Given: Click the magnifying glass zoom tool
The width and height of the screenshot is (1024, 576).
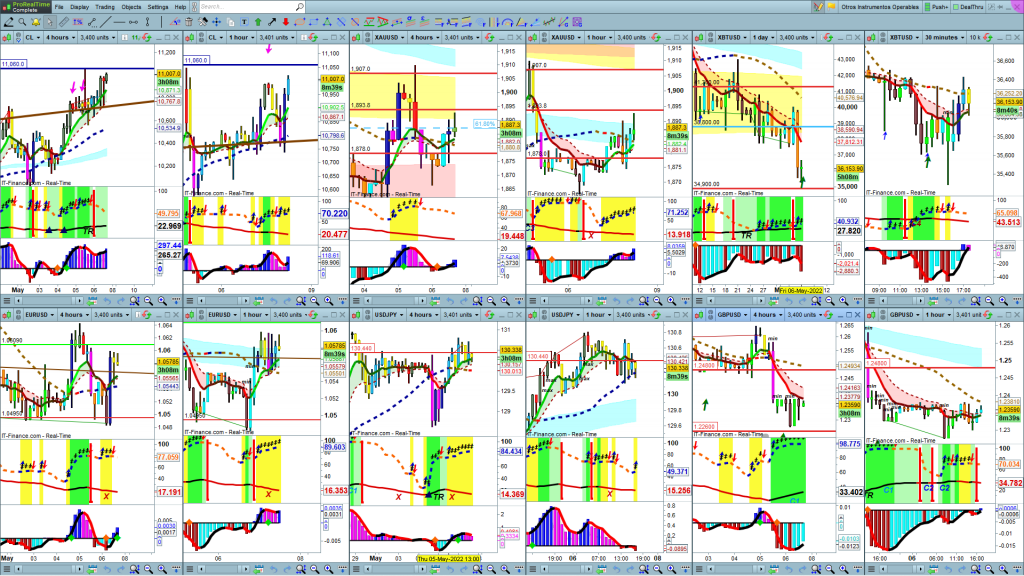Looking at the screenshot, I should pos(22,22).
